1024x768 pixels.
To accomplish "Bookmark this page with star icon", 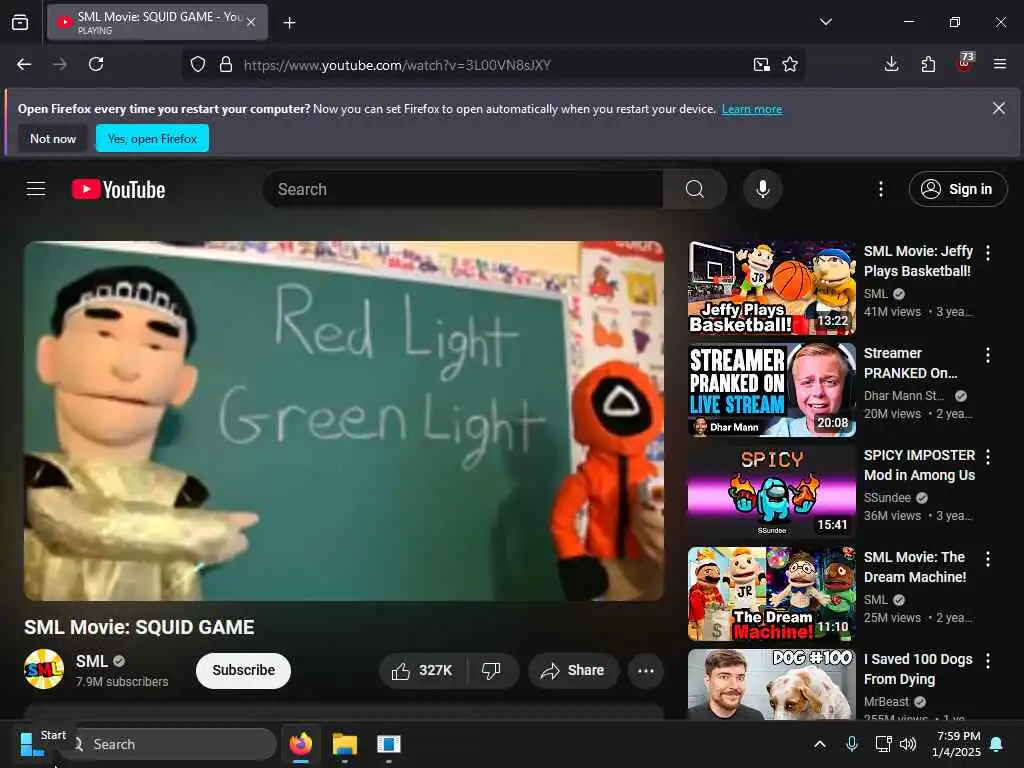I will [790, 65].
